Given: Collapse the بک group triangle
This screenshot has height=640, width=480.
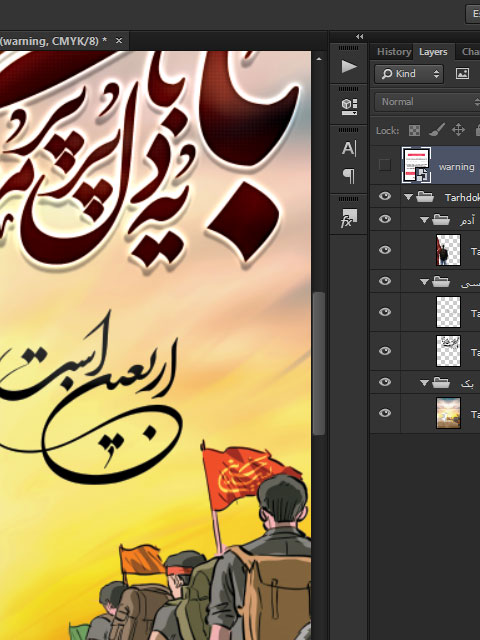Looking at the screenshot, I should 424,383.
